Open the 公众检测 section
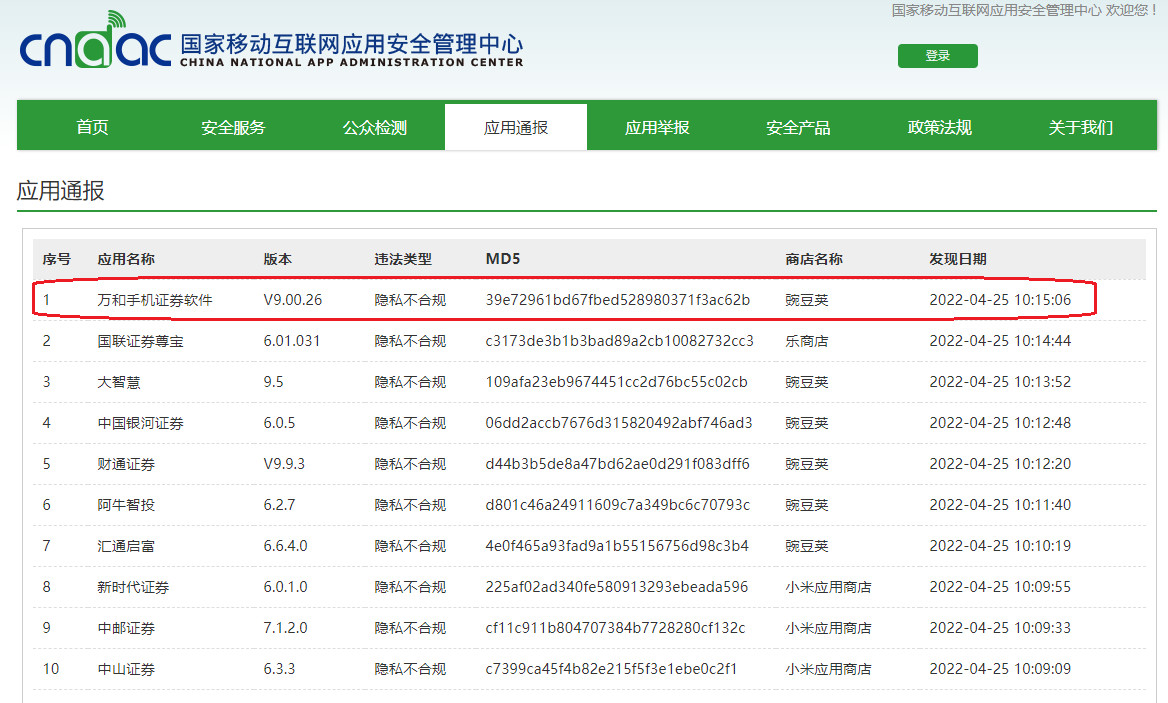Image resolution: width=1168 pixels, height=703 pixels. [x=374, y=126]
